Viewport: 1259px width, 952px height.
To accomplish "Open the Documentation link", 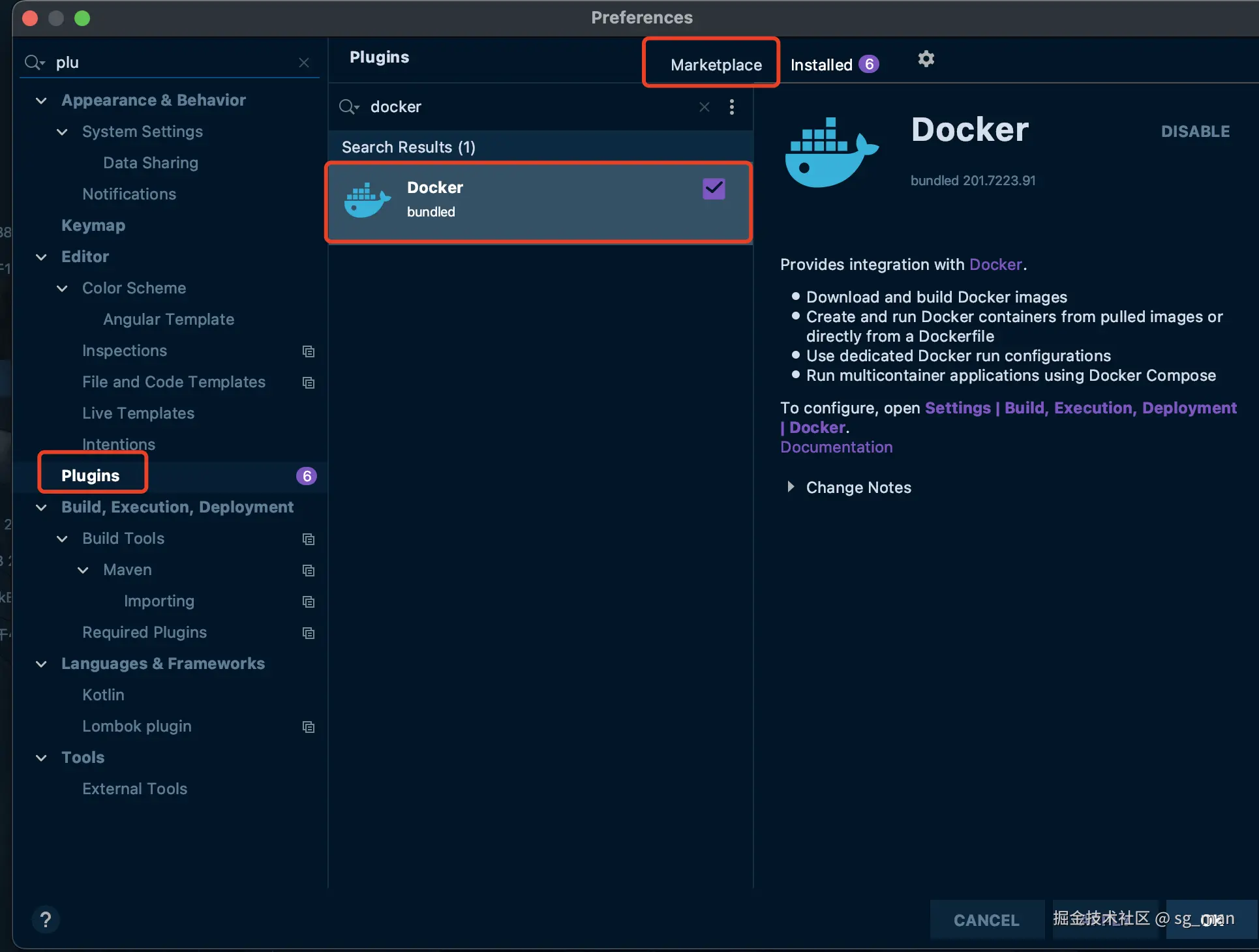I will [836, 447].
